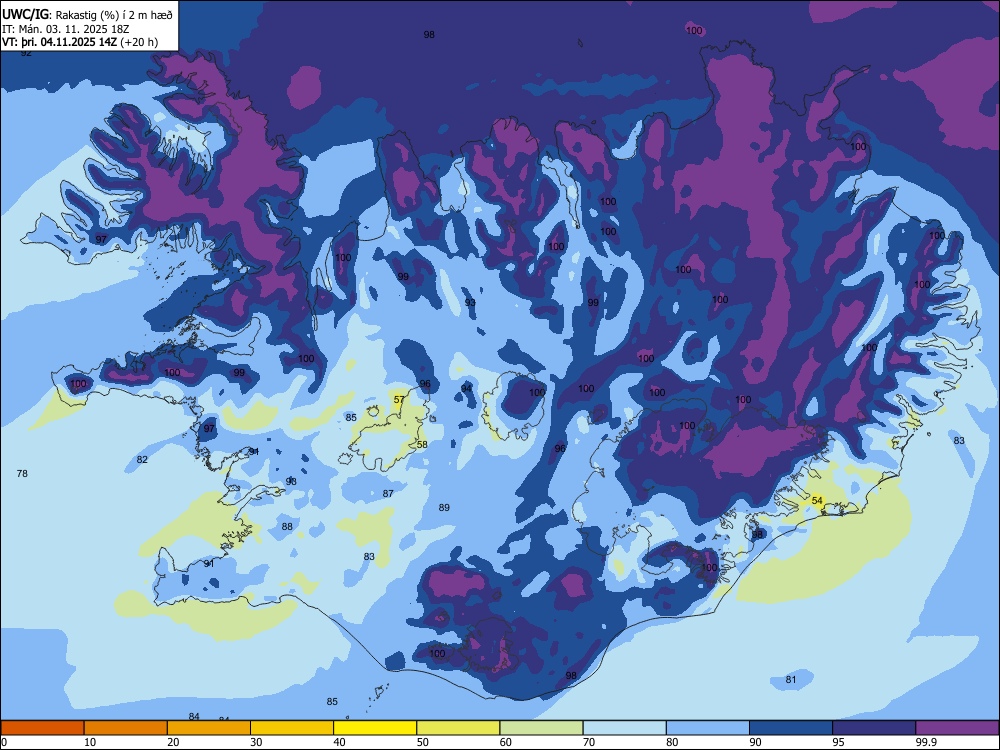Click the orange 10–20 legend swatch
Image resolution: width=1000 pixels, height=750 pixels.
[x=126, y=728]
